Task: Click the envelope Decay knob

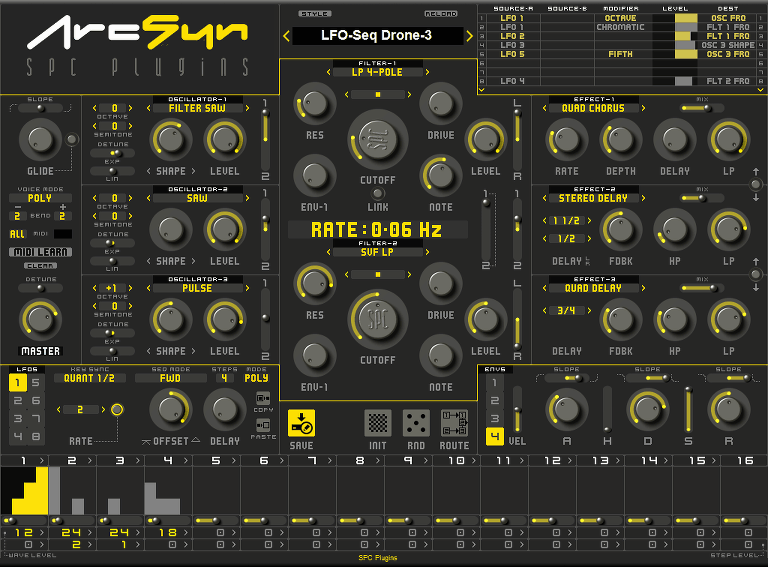Action: [648, 409]
